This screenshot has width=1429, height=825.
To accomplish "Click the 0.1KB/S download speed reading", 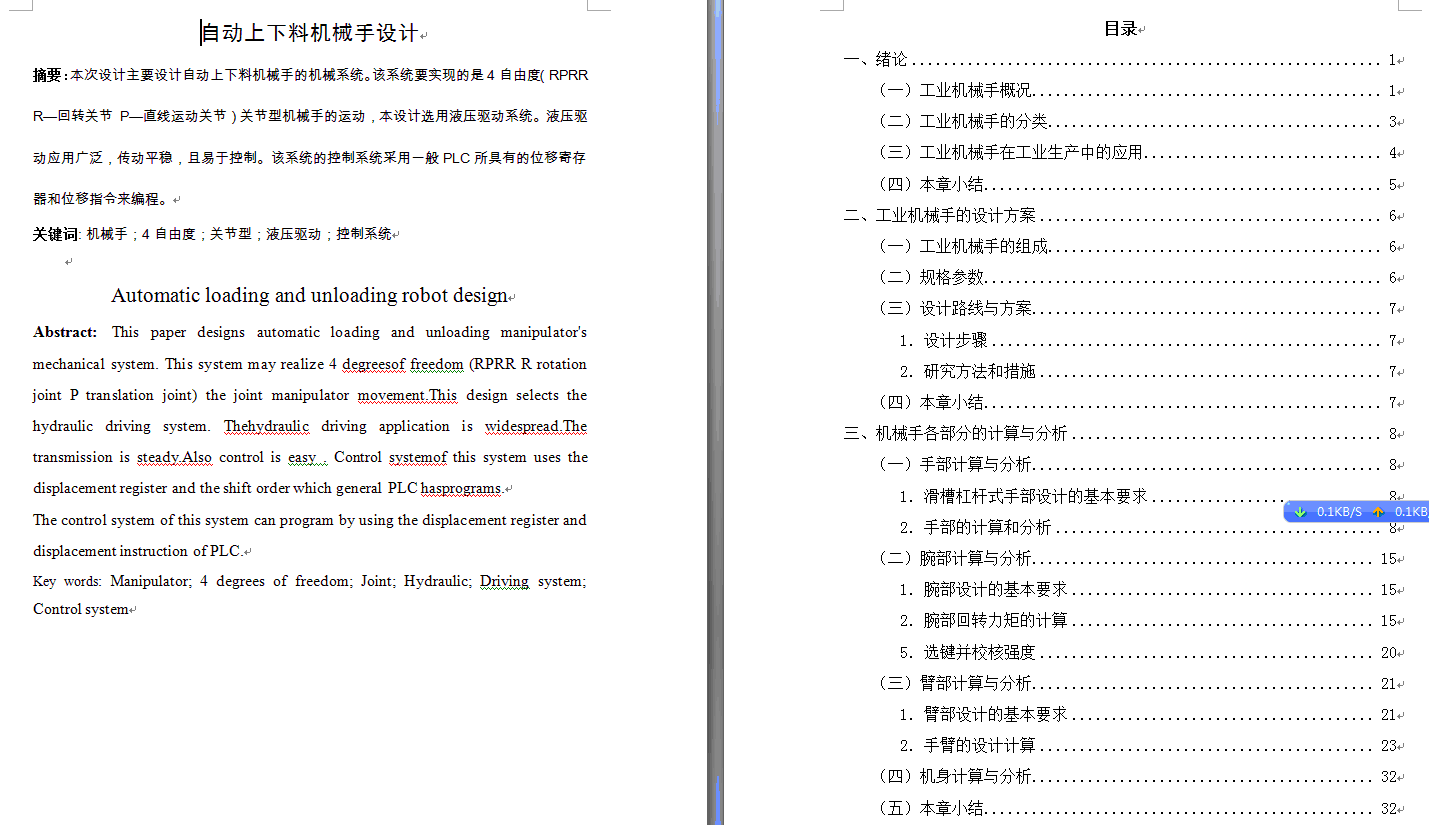I will pyautogui.click(x=1339, y=512).
